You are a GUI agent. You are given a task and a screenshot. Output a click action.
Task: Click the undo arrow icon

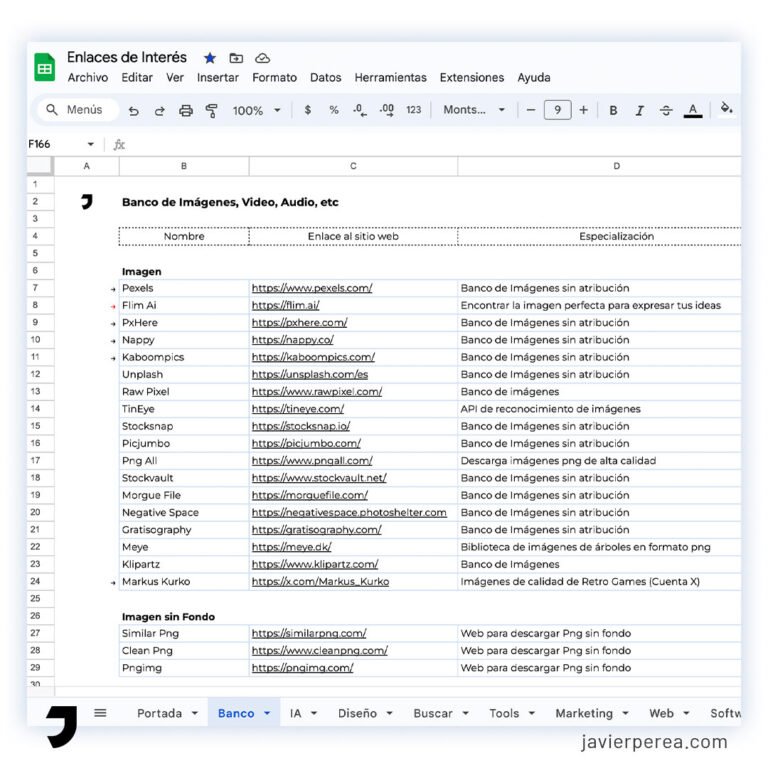[x=133, y=111]
